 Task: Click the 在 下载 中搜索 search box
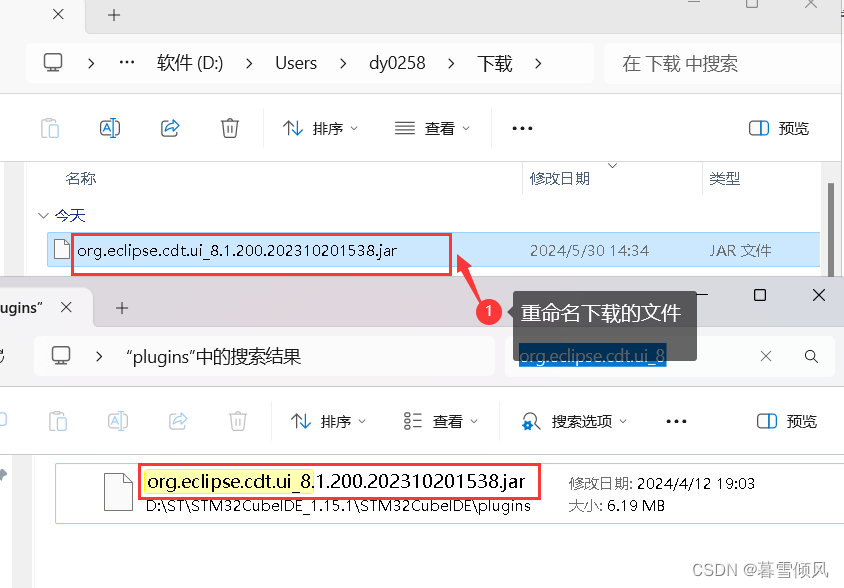721,64
